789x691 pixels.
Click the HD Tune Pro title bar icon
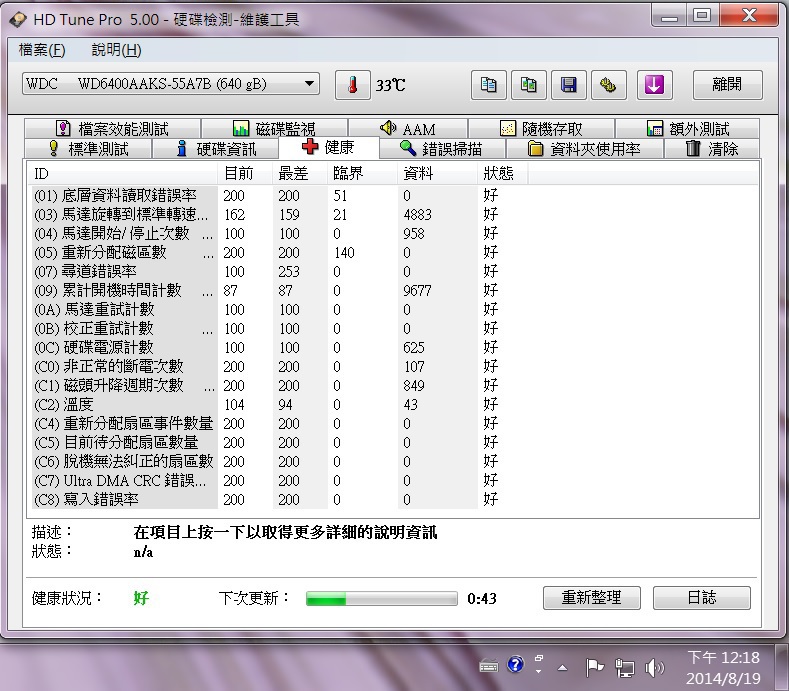(18, 20)
